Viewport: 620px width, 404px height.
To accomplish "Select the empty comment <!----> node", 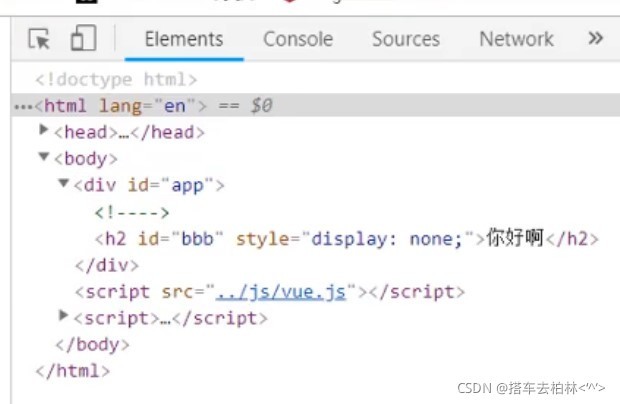I will (132, 213).
